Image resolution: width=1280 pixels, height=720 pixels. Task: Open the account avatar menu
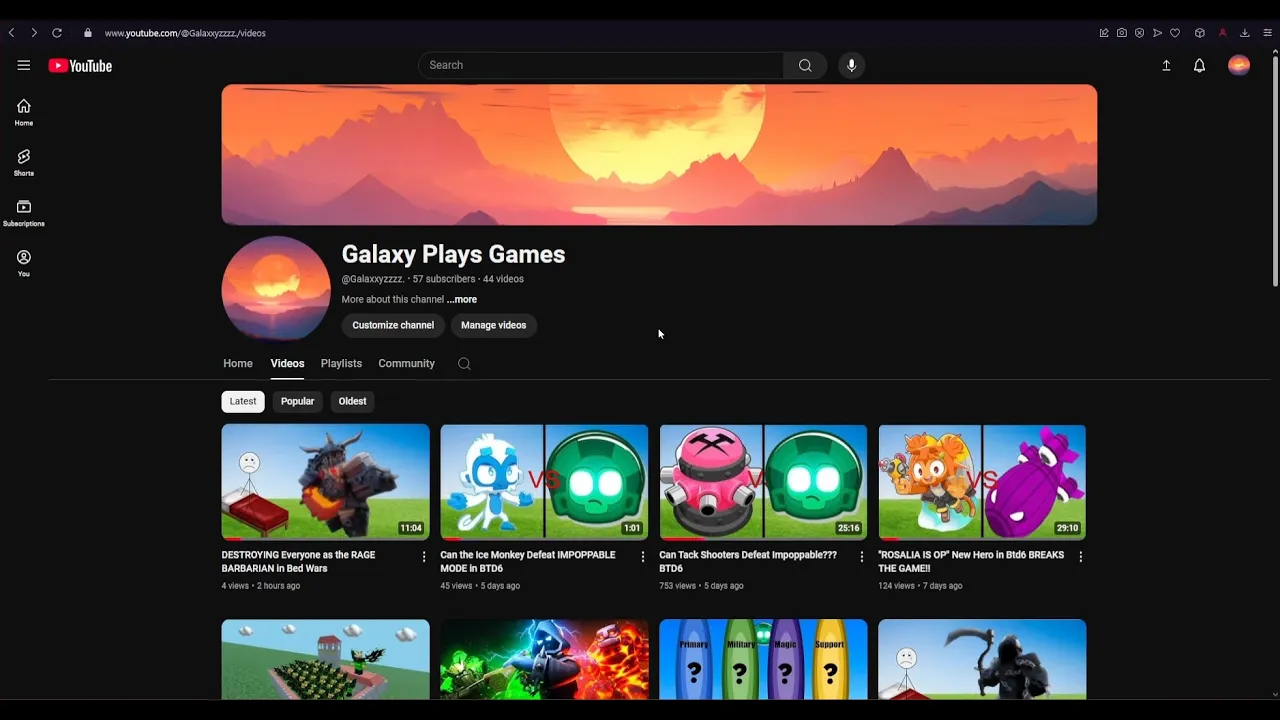pos(1239,65)
